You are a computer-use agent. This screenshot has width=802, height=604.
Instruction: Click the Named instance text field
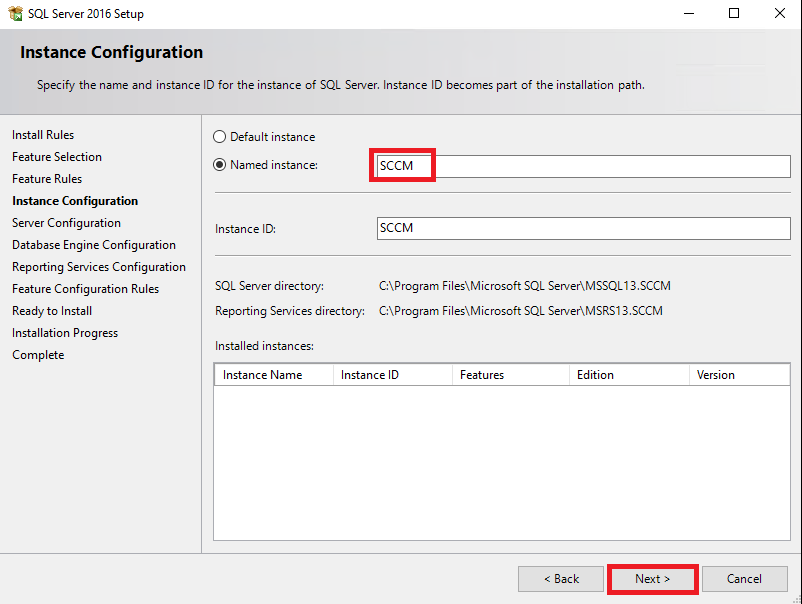coord(584,166)
